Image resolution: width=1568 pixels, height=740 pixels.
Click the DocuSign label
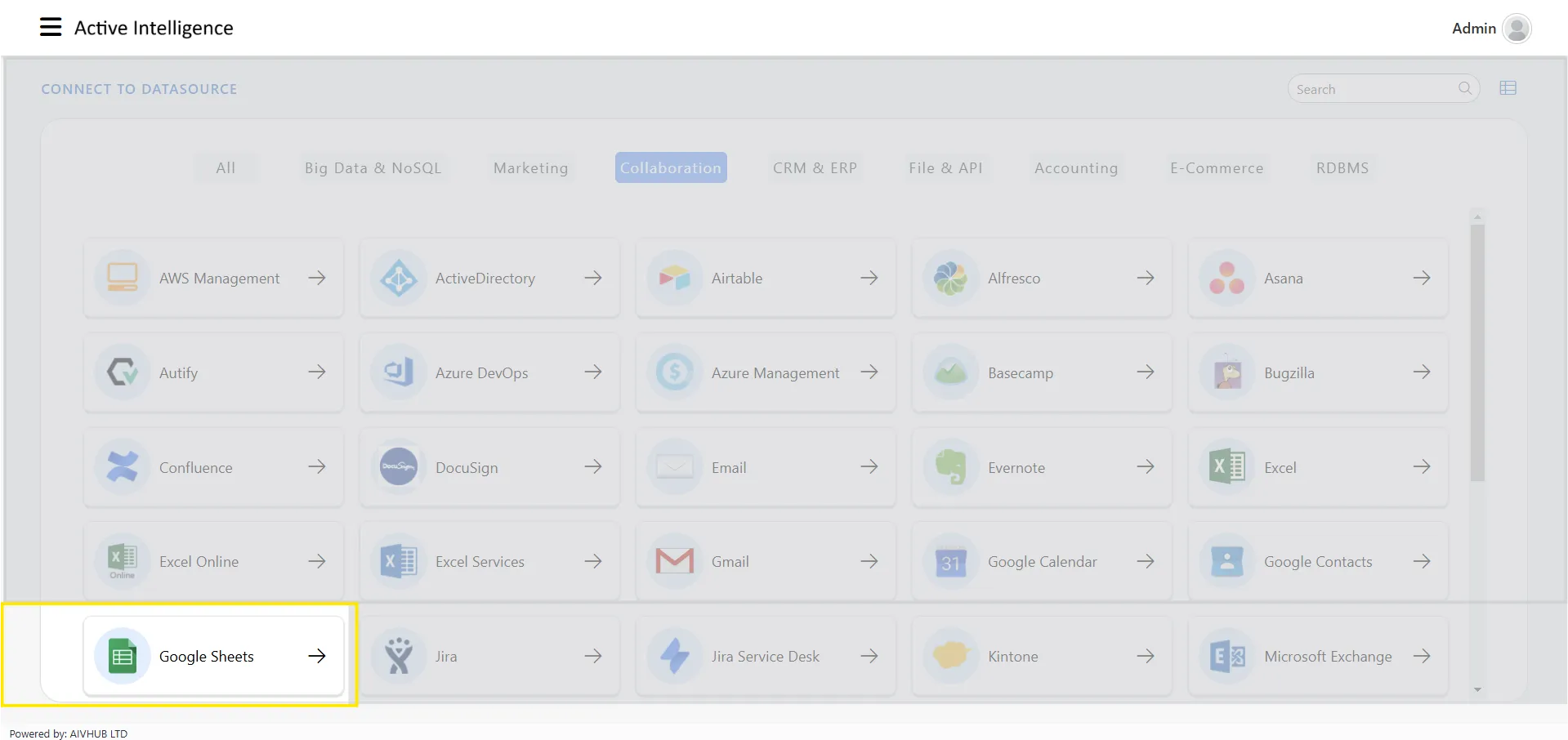coord(467,468)
